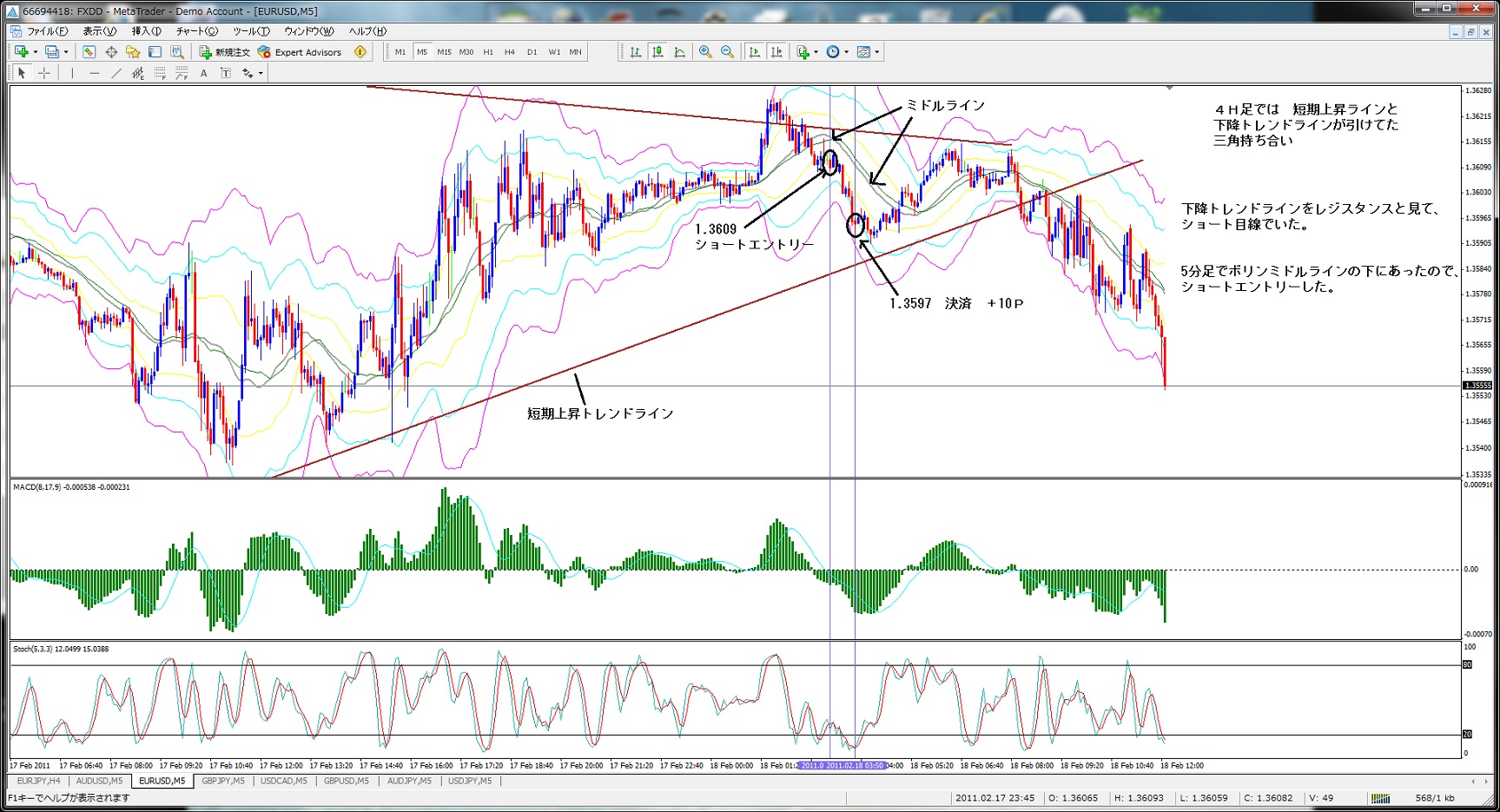Open the Strategy Tester magnifier icon
Viewport: 1500px width, 812px height.
[177, 52]
